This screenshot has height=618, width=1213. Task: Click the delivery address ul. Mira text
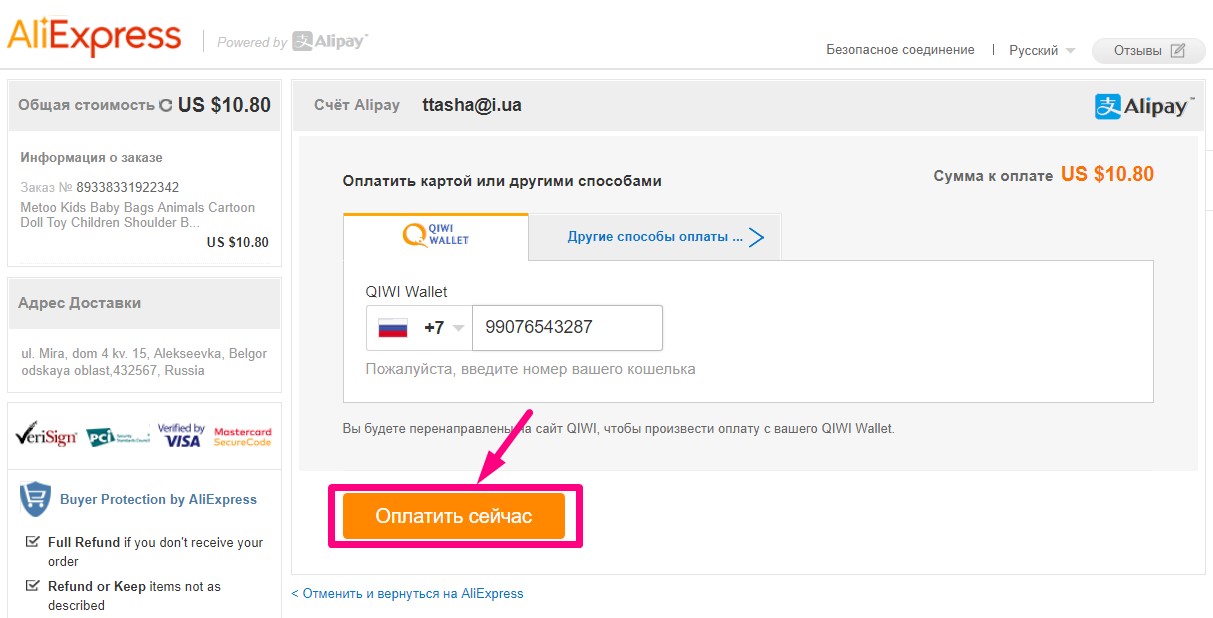click(144, 362)
